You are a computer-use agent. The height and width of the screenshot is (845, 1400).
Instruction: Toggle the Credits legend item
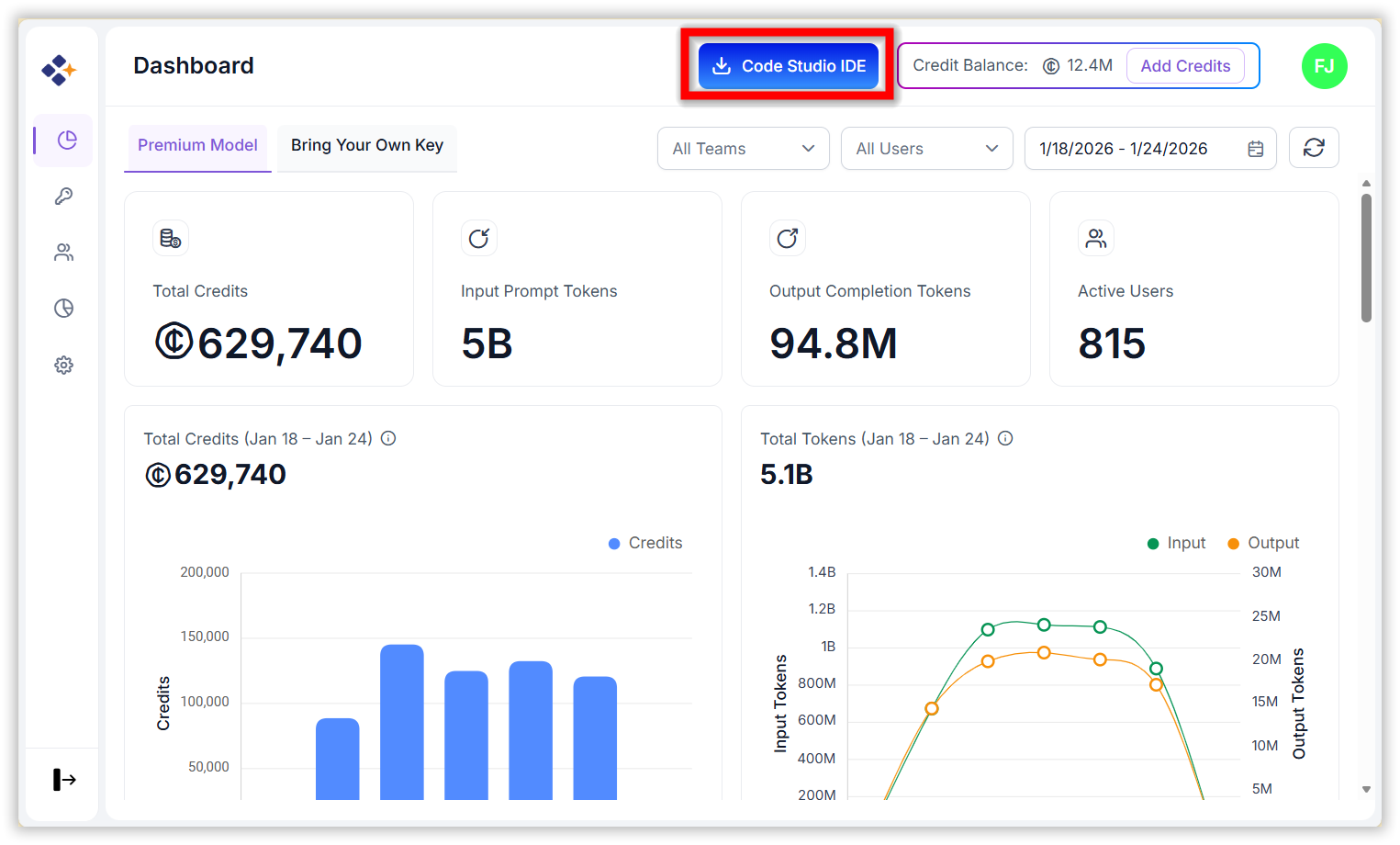click(x=646, y=543)
